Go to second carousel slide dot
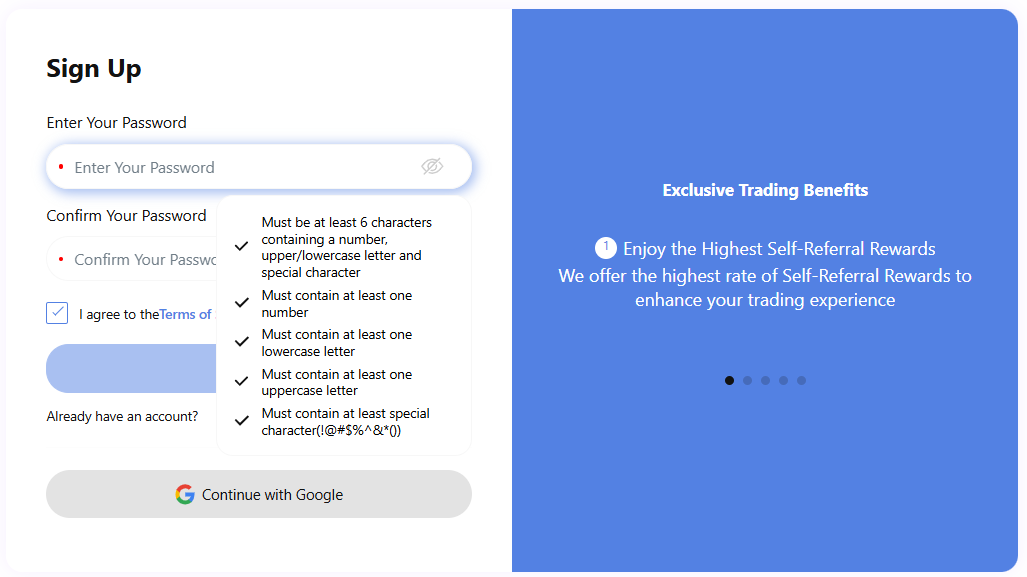This screenshot has width=1027, height=577. (747, 380)
